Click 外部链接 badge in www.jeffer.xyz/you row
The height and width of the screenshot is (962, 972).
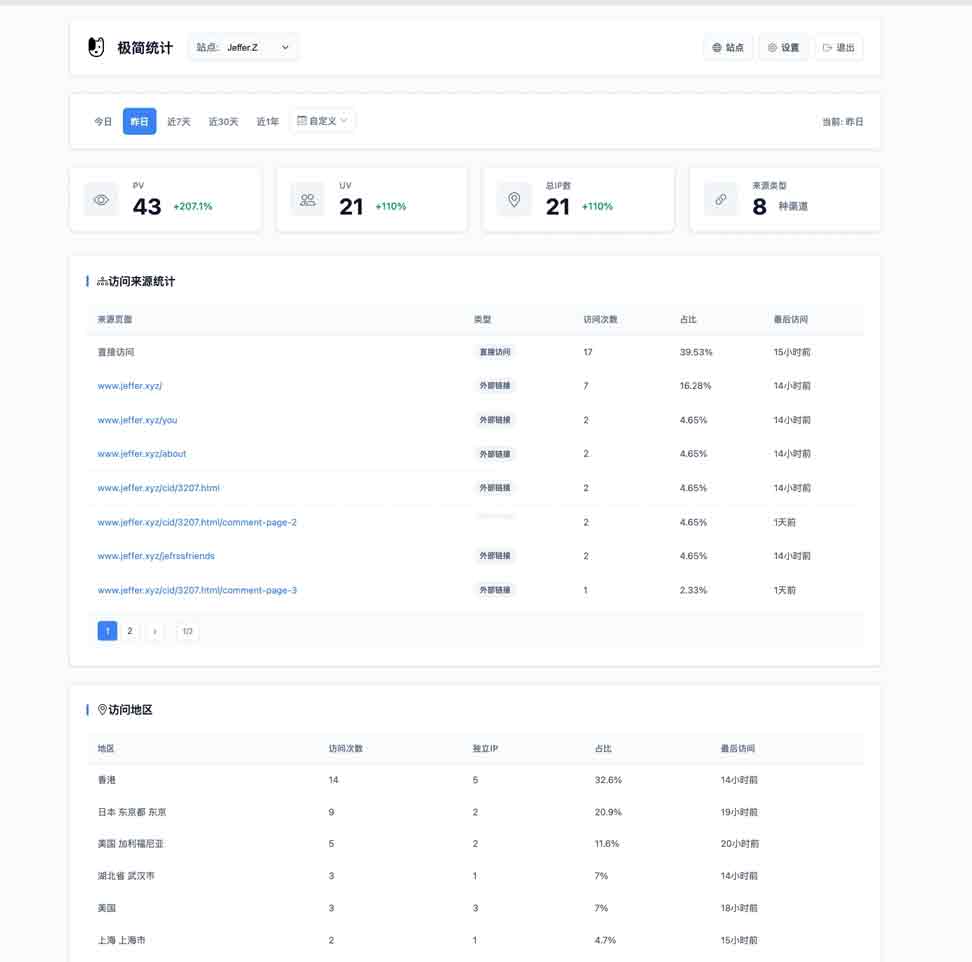point(495,420)
